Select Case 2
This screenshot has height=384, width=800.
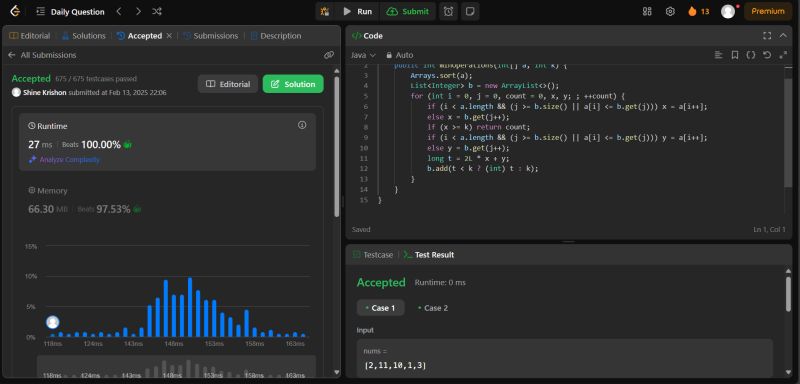point(433,308)
